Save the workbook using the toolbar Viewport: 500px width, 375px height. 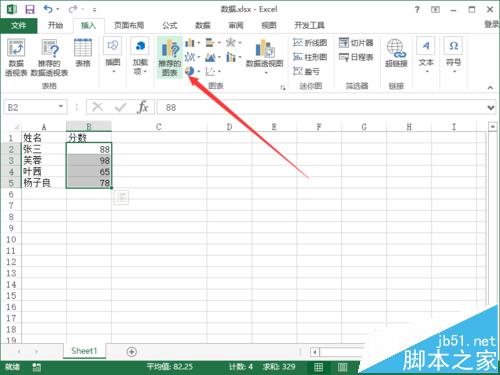pyautogui.click(x=30, y=9)
